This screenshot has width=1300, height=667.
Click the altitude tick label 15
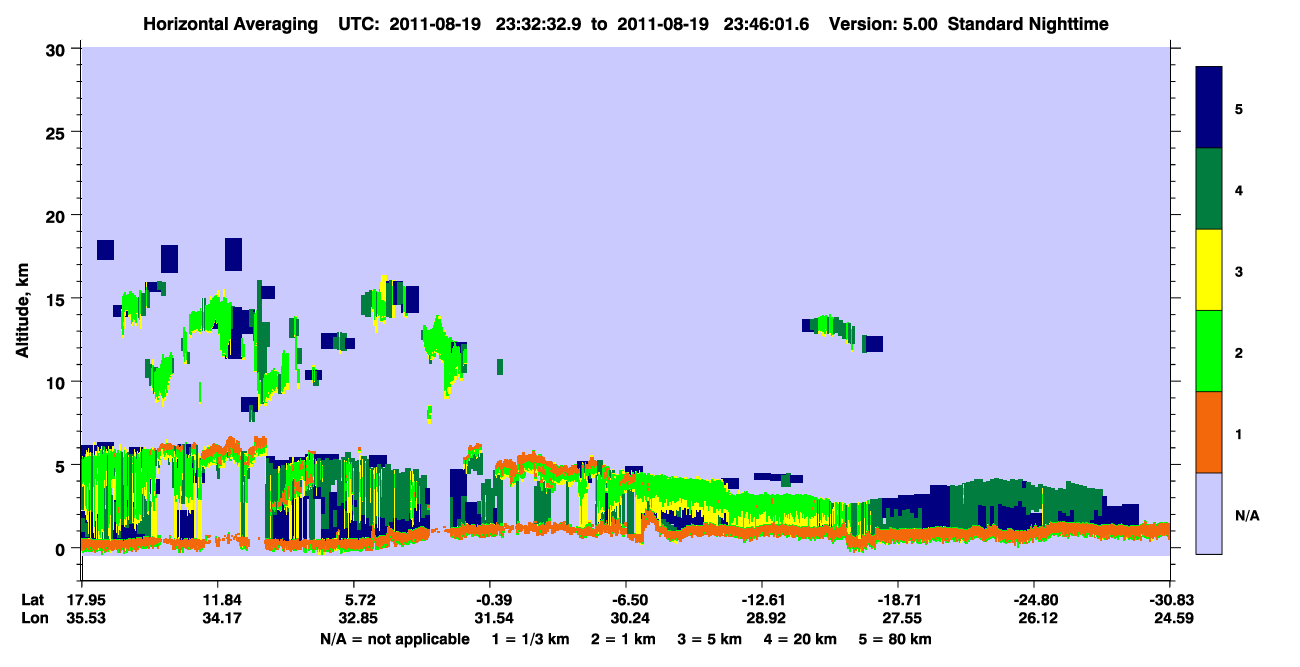[57, 299]
